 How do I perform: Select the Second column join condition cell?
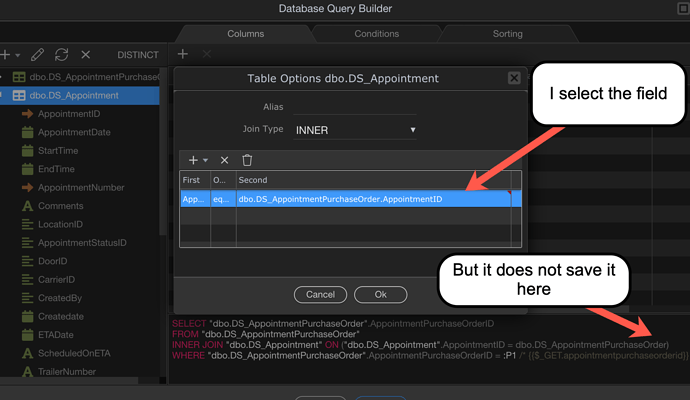tap(370, 199)
